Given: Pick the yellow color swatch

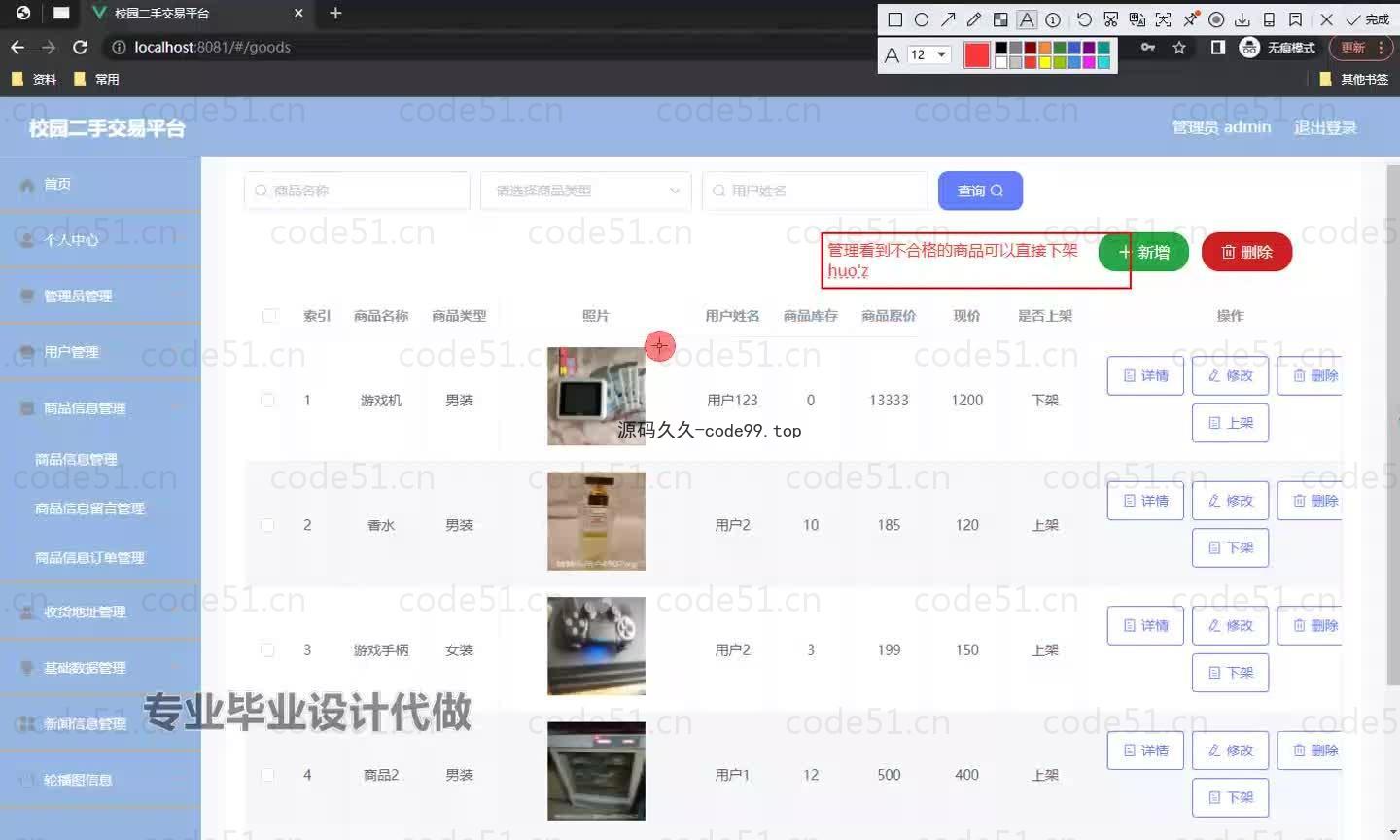Looking at the screenshot, I should coord(1045,62).
